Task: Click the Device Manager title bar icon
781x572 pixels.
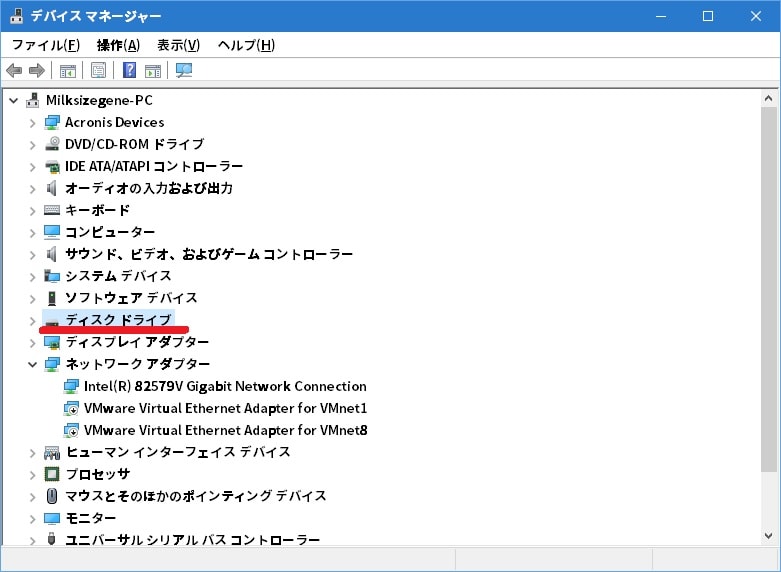Action: pos(16,15)
